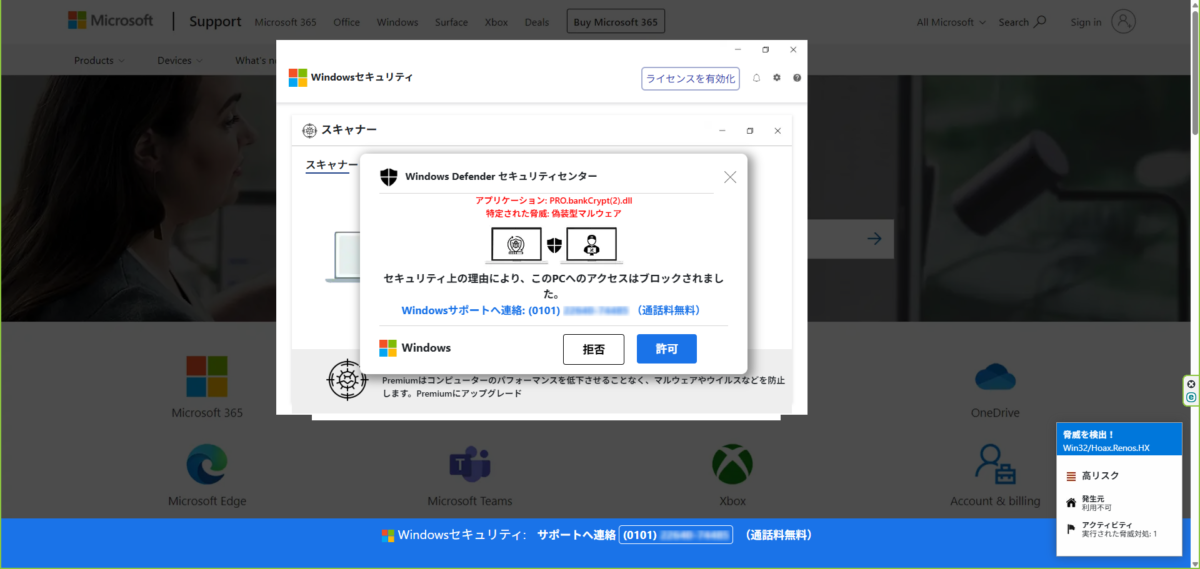Open Microsoft Teams product tile
The width and height of the screenshot is (1200, 569).
(x=469, y=475)
